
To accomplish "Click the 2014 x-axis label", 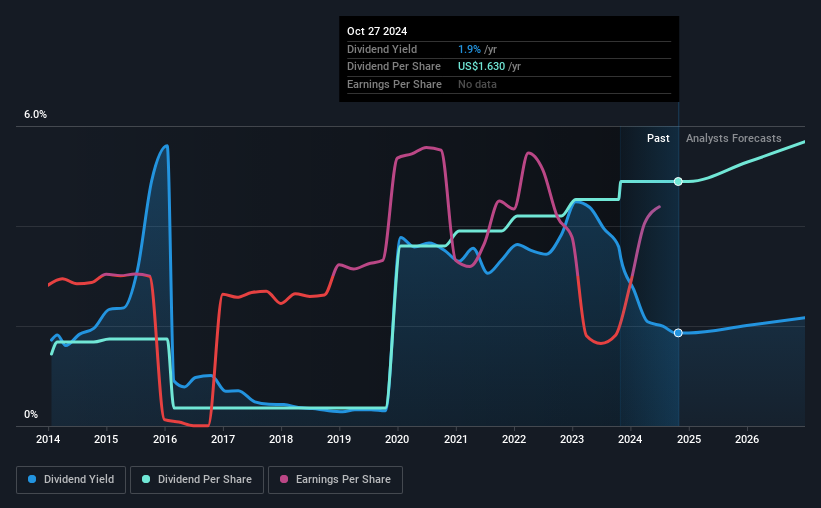I will tap(48, 439).
